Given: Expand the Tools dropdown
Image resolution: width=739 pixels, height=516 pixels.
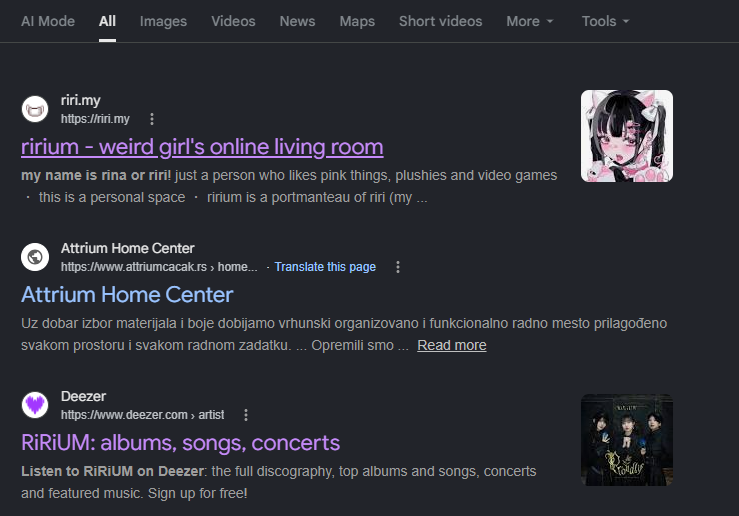Looking at the screenshot, I should 606,21.
